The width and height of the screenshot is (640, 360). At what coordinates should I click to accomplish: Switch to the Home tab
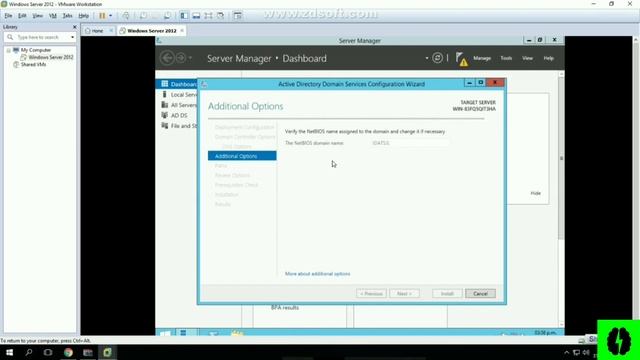point(97,31)
